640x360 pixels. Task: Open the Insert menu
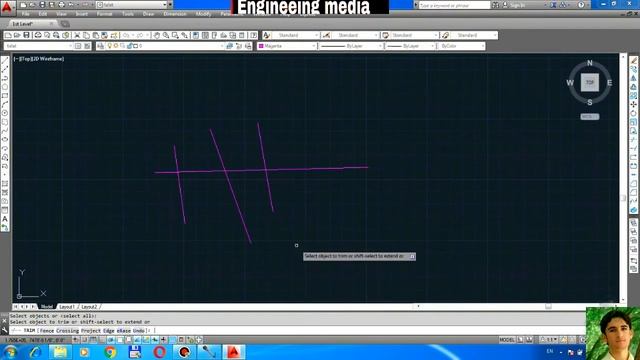point(82,14)
